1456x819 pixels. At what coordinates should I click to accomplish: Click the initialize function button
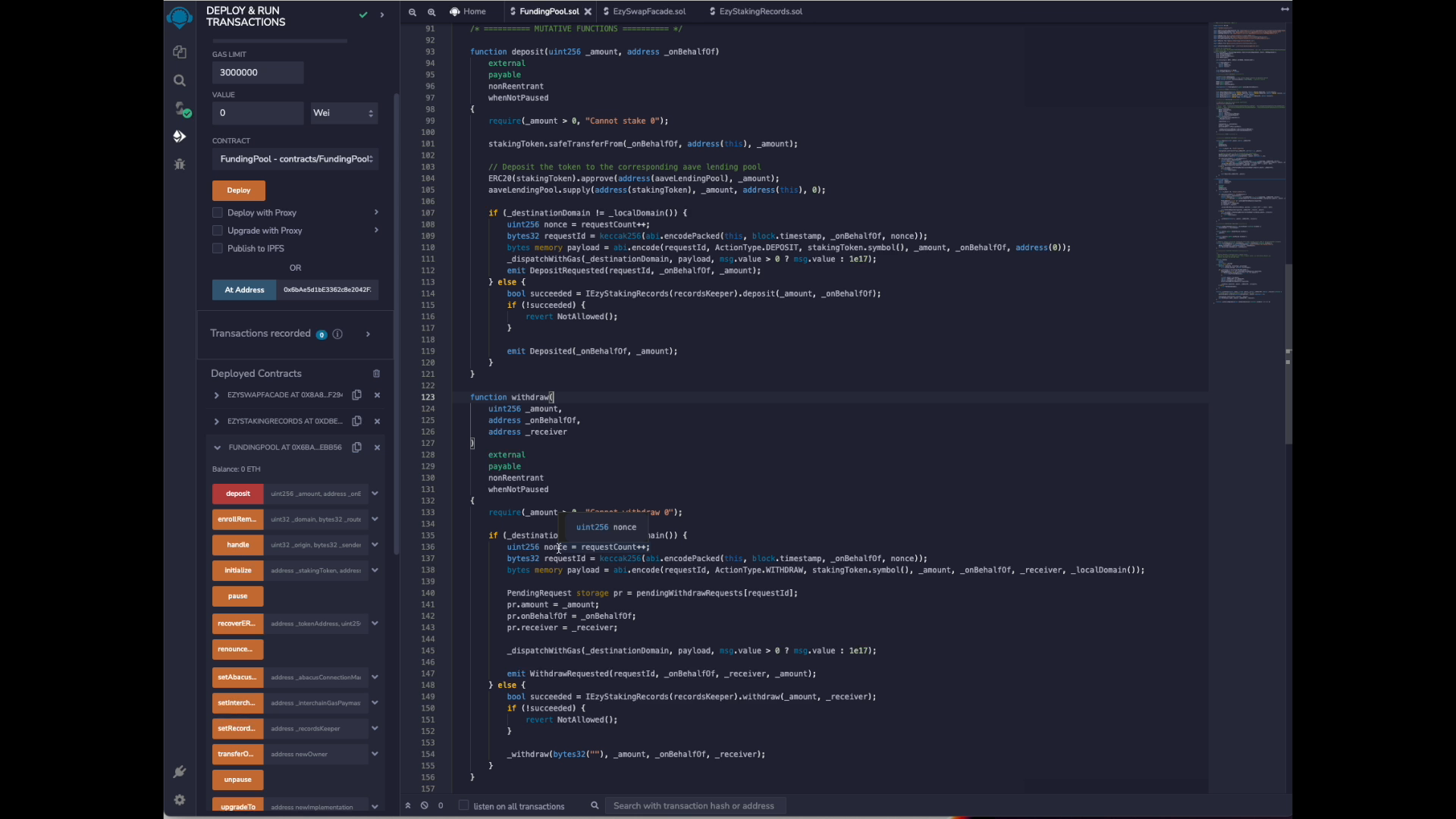point(238,570)
